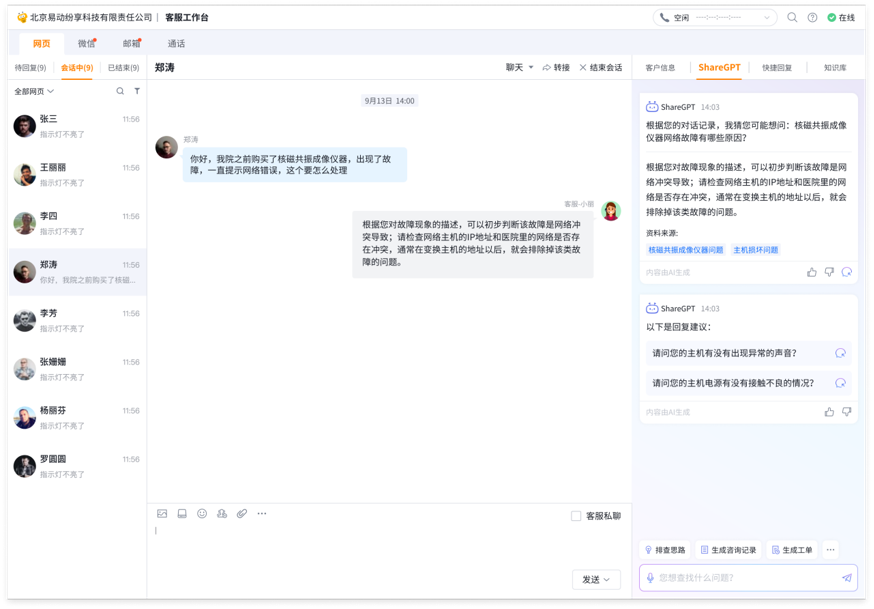The image size is (874, 609).
Task: Insert an image using picture icon
Action: coord(162,513)
